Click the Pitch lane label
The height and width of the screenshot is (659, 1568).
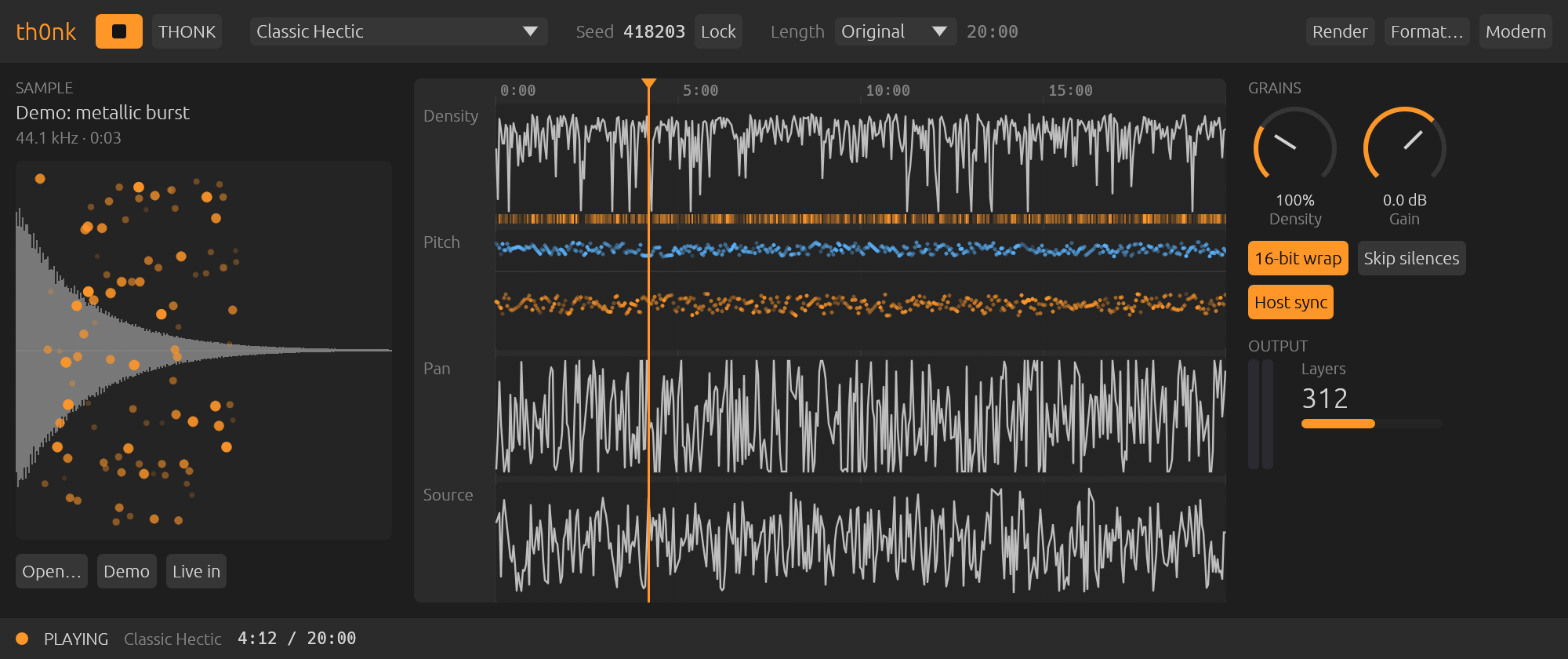pos(441,242)
